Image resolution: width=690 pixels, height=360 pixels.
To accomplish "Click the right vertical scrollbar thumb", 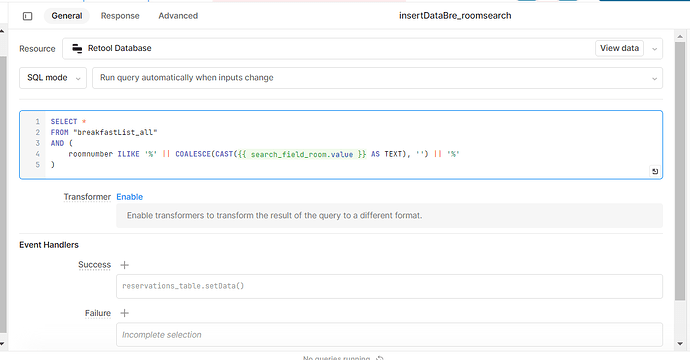I will 680,172.
